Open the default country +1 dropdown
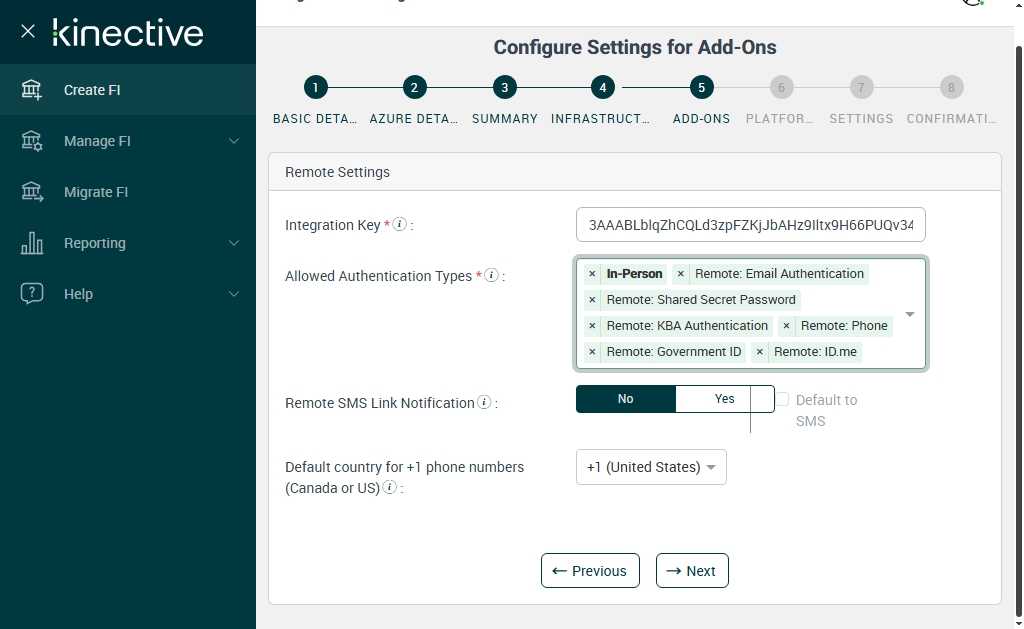This screenshot has width=1024, height=629. point(651,467)
